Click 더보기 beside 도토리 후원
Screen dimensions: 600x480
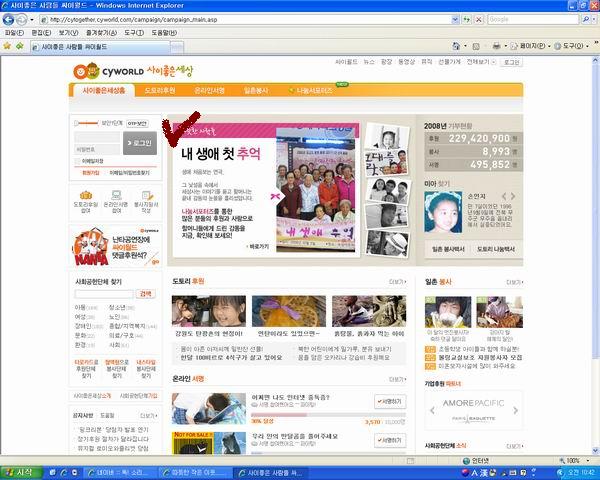(397, 282)
